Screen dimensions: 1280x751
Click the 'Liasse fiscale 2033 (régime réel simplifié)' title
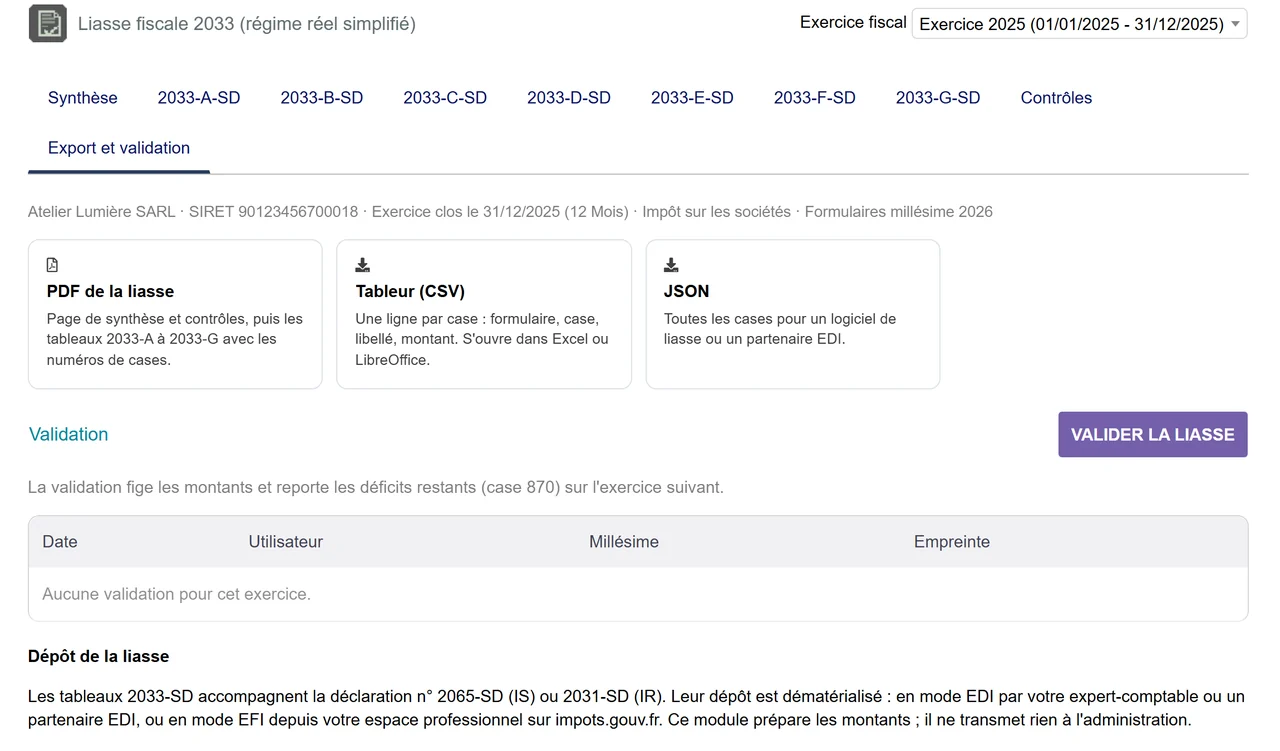tap(247, 23)
